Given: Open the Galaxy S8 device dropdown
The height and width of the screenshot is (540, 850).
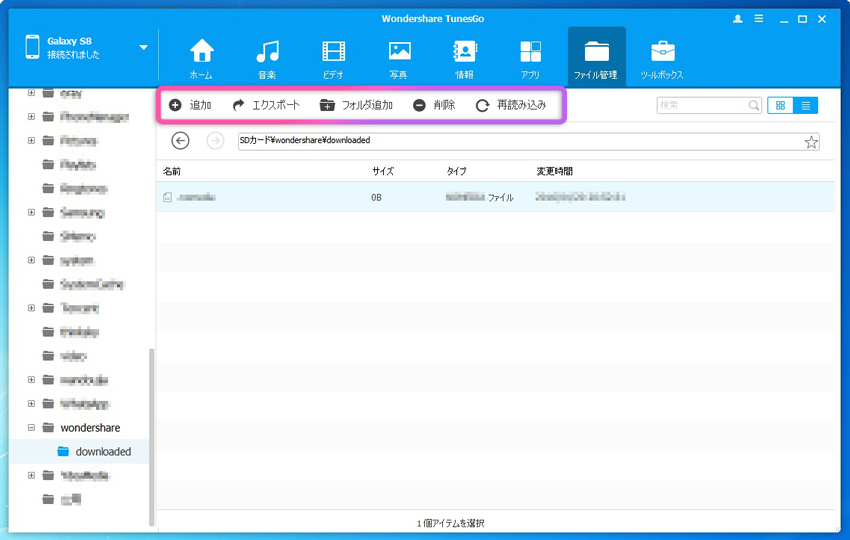Looking at the screenshot, I should pos(143,48).
